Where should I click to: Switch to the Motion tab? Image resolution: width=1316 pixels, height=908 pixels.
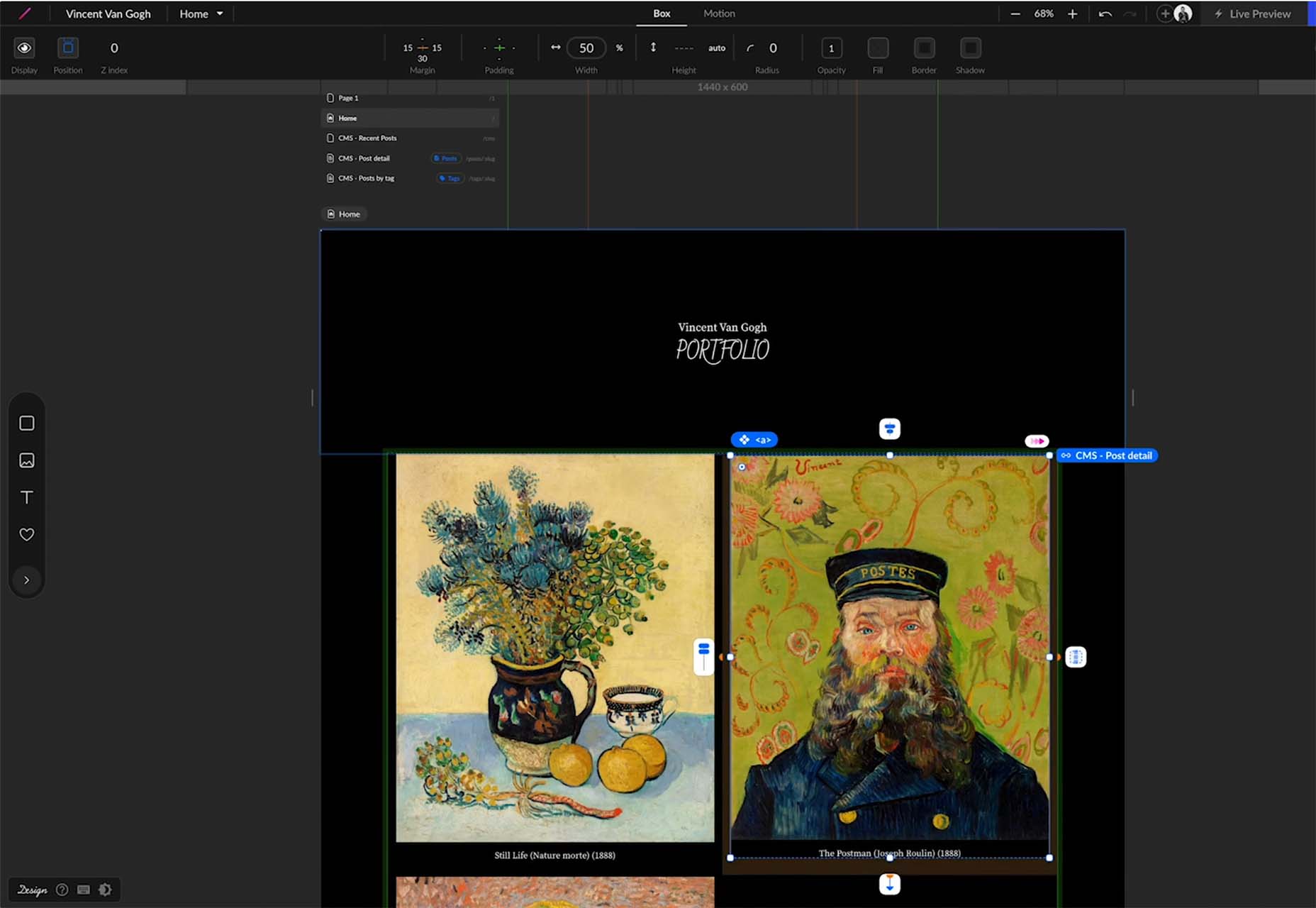point(719,13)
